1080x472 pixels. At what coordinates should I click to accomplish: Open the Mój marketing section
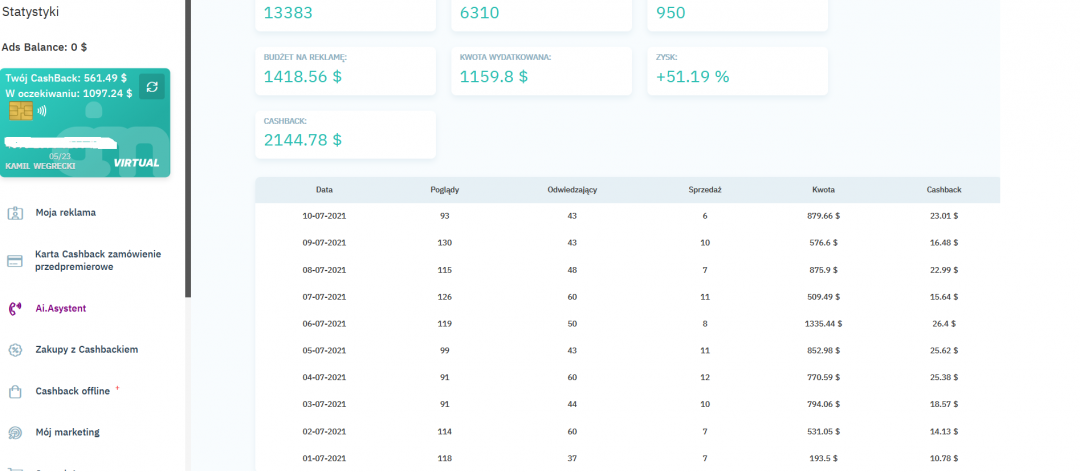tap(67, 433)
